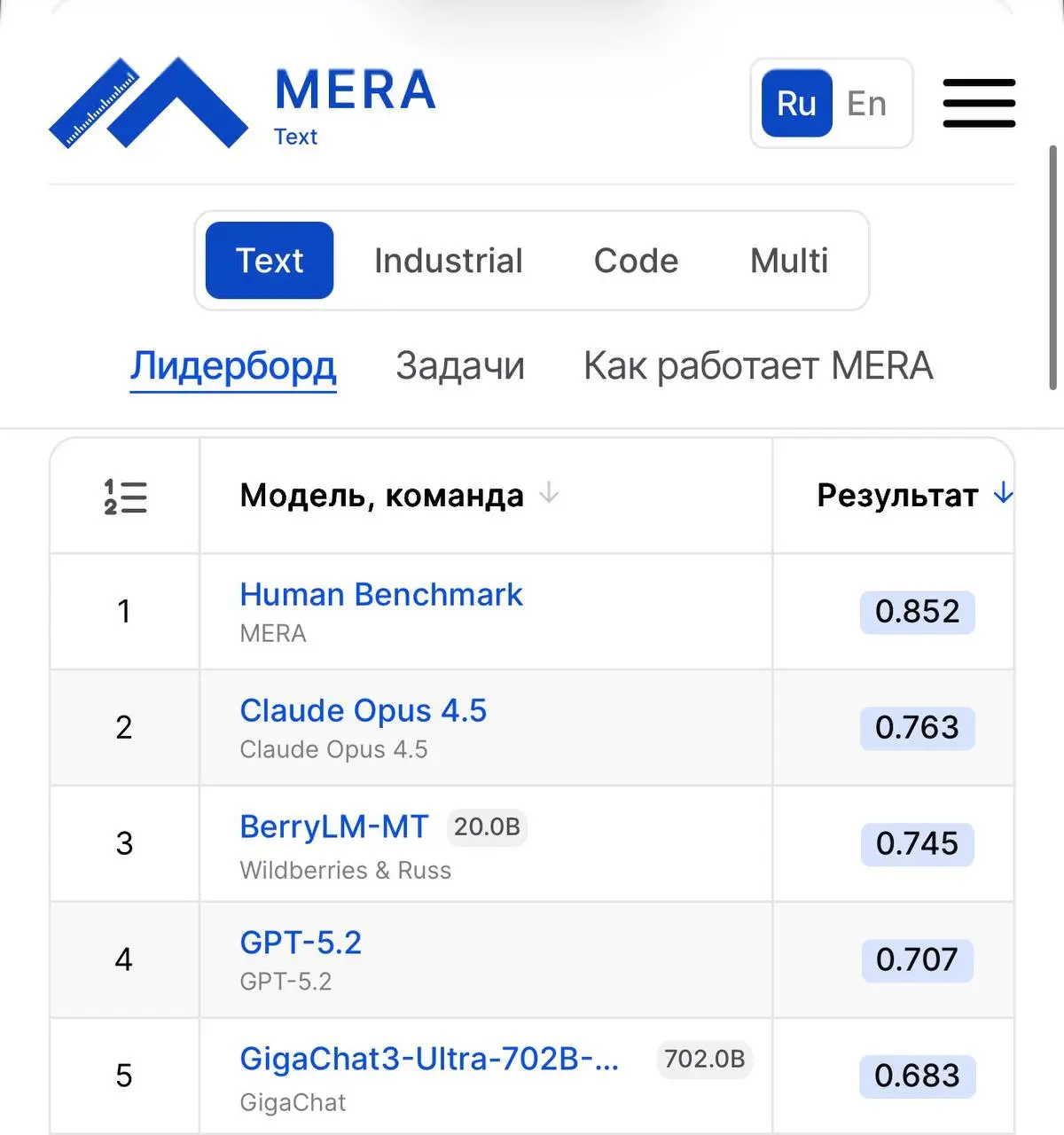Select the Multi benchmark tab
Viewport: 1064px width, 1135px height.
(789, 261)
